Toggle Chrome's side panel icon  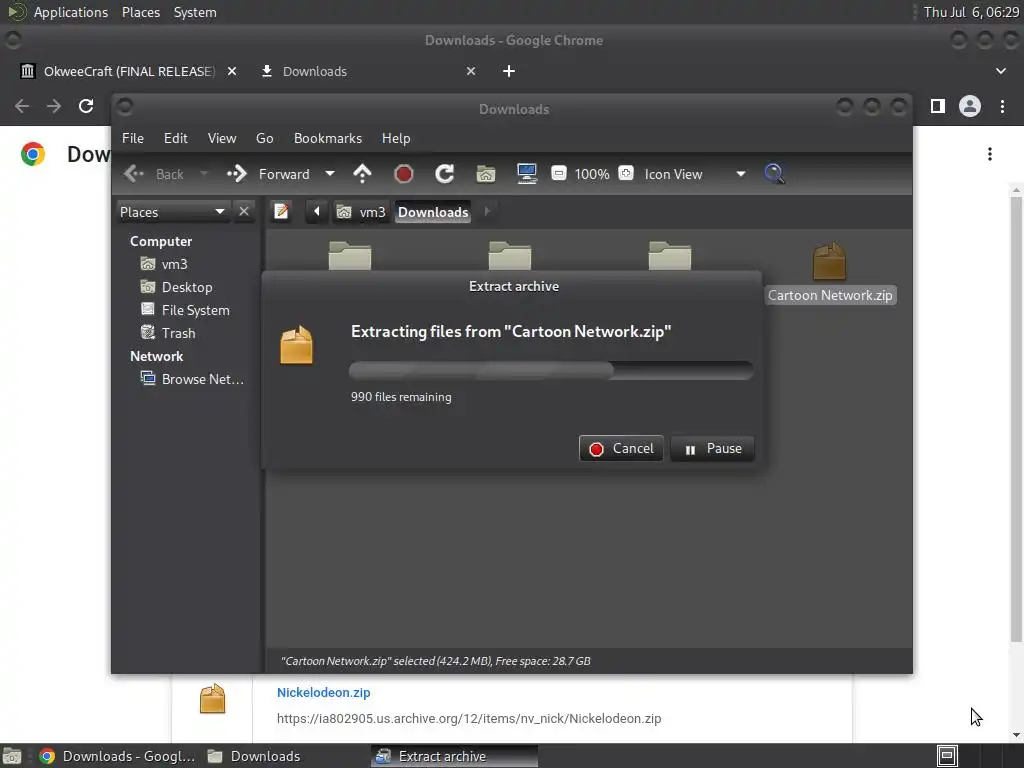click(x=938, y=106)
